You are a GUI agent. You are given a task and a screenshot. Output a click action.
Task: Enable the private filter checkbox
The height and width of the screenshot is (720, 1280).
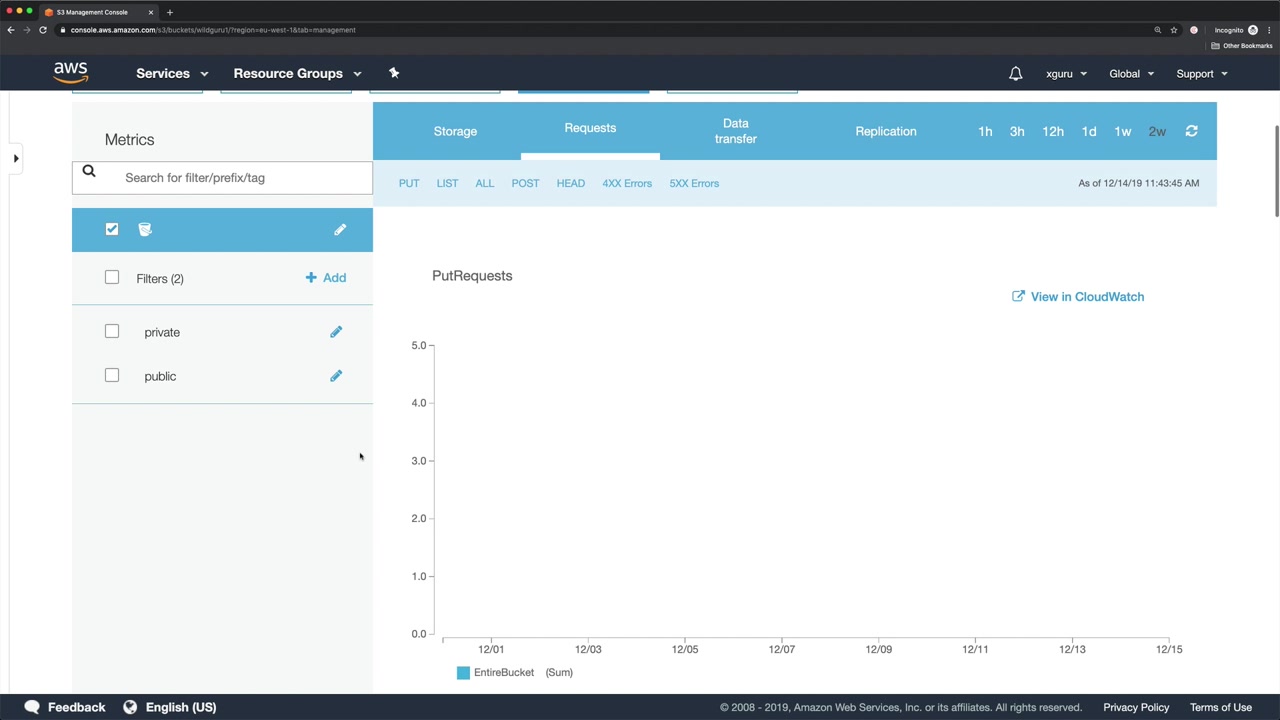tap(112, 331)
